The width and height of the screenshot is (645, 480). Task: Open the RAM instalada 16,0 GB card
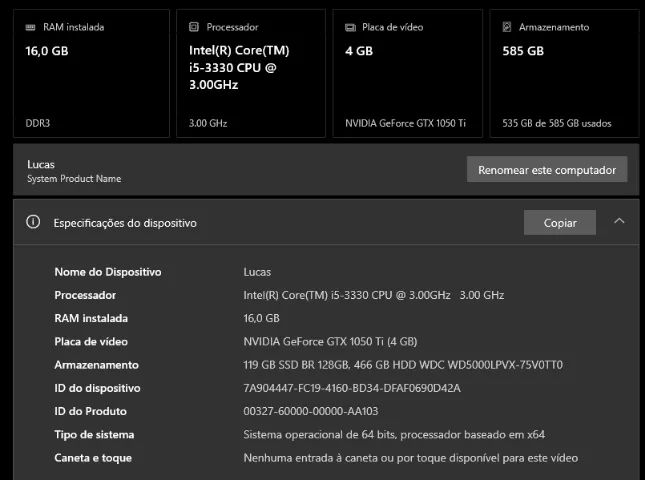[91, 74]
